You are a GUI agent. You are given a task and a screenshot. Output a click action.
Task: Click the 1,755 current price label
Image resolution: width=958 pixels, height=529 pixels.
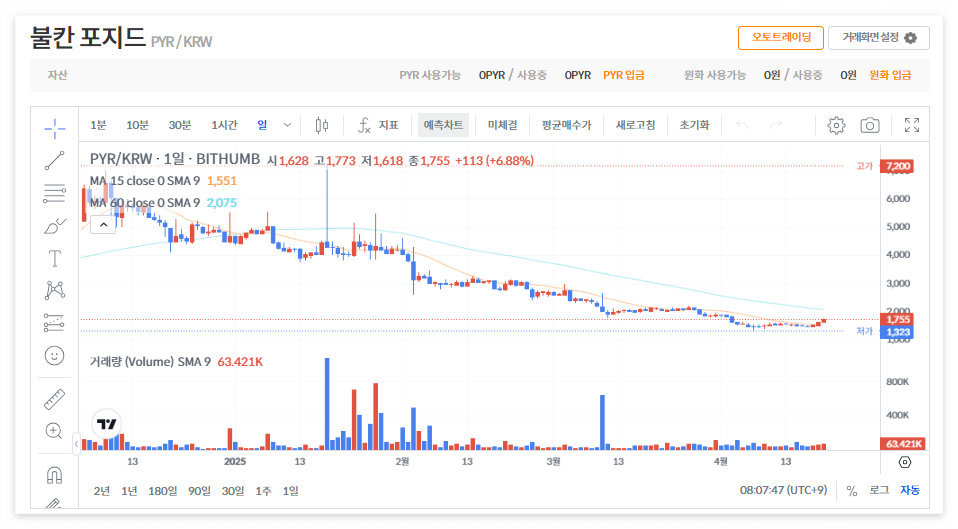[x=898, y=319]
